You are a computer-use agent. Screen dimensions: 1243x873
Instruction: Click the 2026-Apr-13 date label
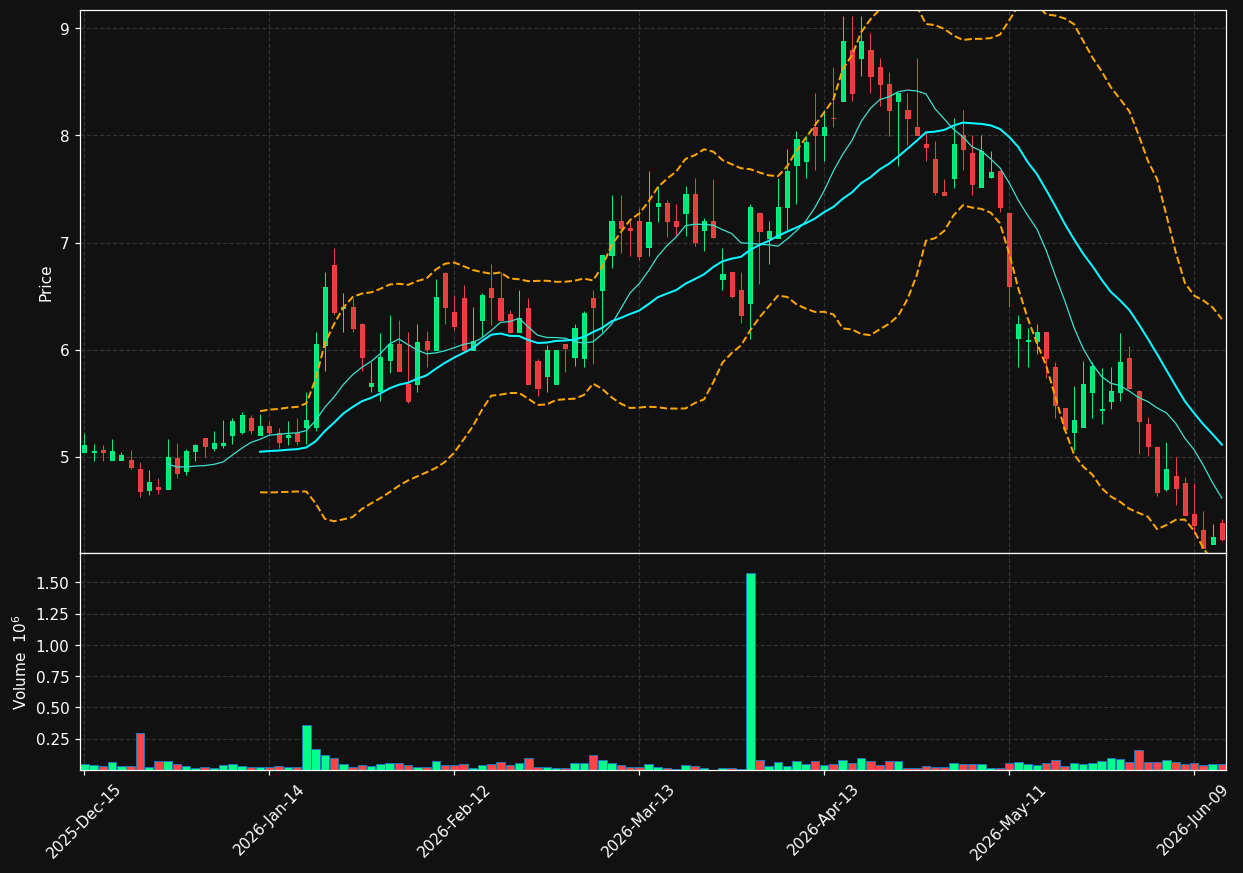tap(823, 821)
